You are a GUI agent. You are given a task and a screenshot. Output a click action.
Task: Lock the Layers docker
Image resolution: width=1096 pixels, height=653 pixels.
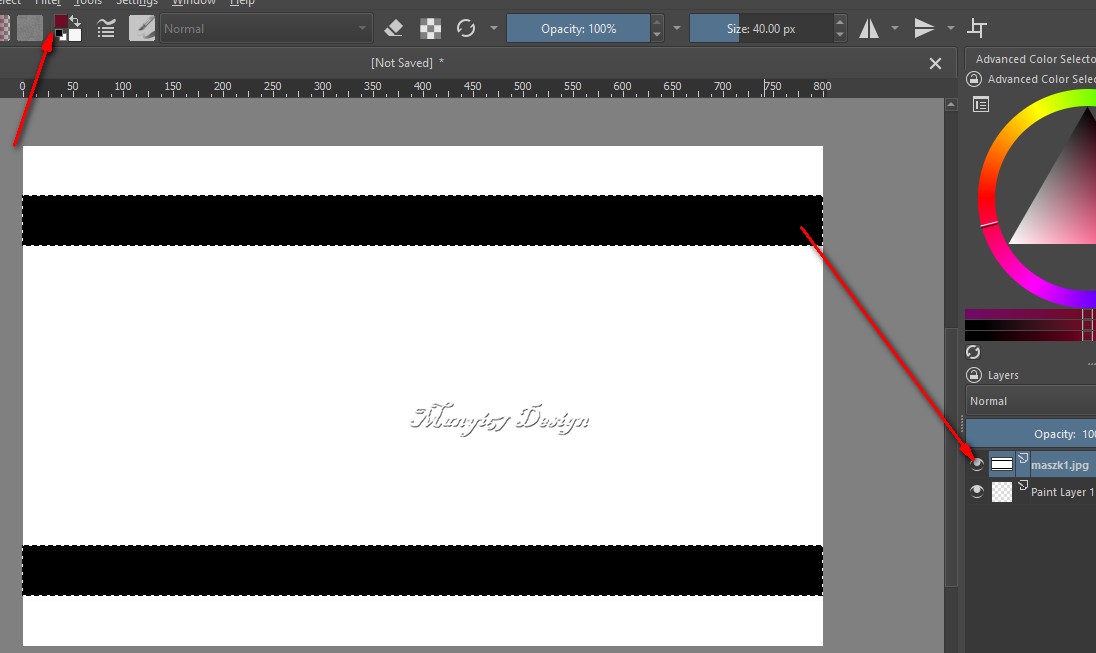pyautogui.click(x=974, y=375)
